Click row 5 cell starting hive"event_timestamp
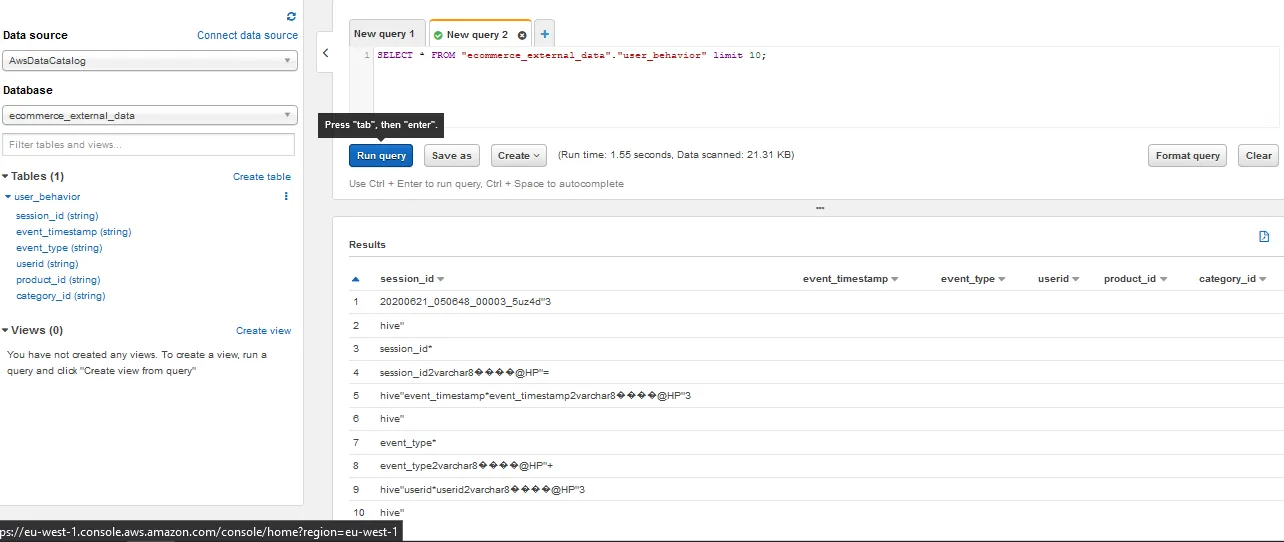 tap(535, 396)
